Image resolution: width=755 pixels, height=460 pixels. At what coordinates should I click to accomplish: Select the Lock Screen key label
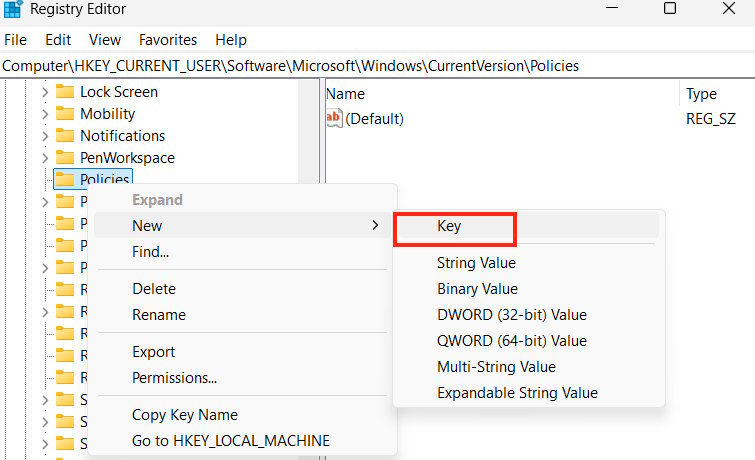click(x=119, y=92)
